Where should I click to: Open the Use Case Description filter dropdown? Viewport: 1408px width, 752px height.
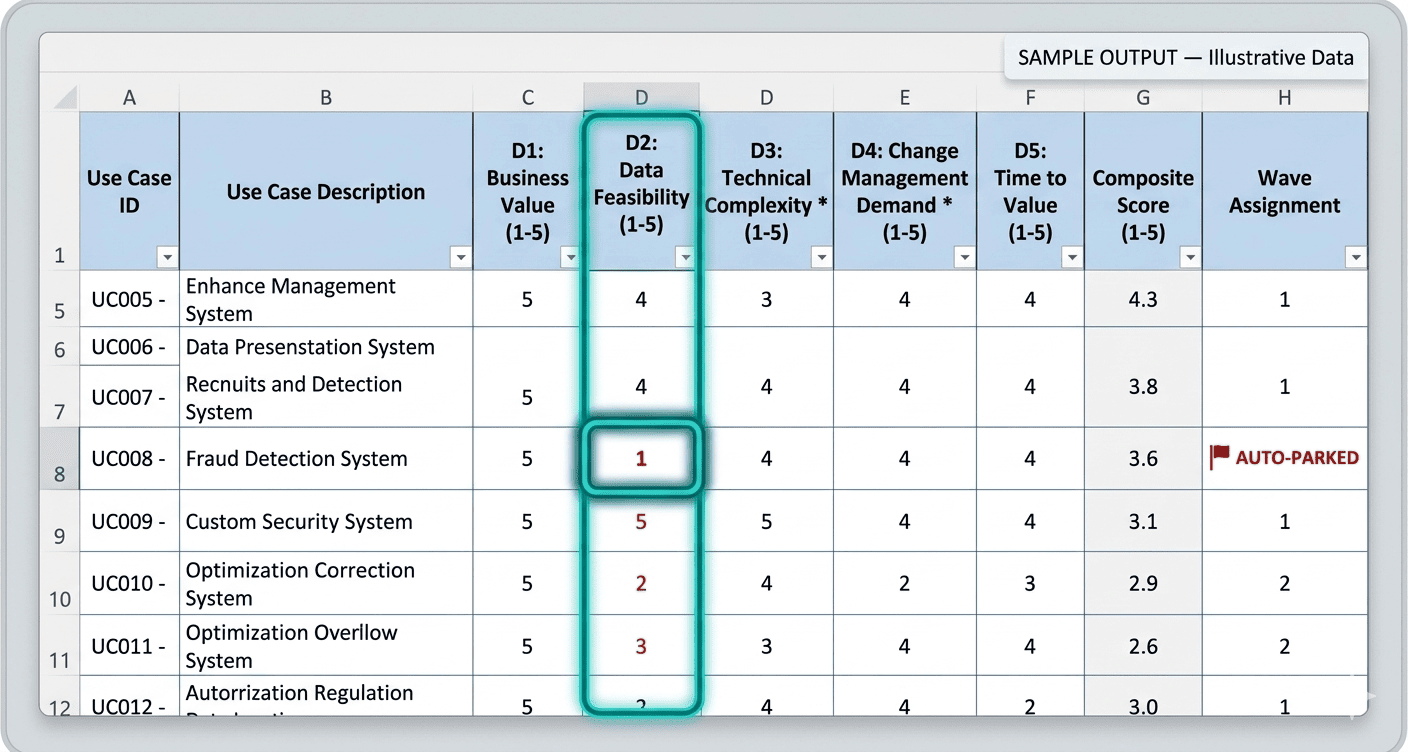[460, 258]
